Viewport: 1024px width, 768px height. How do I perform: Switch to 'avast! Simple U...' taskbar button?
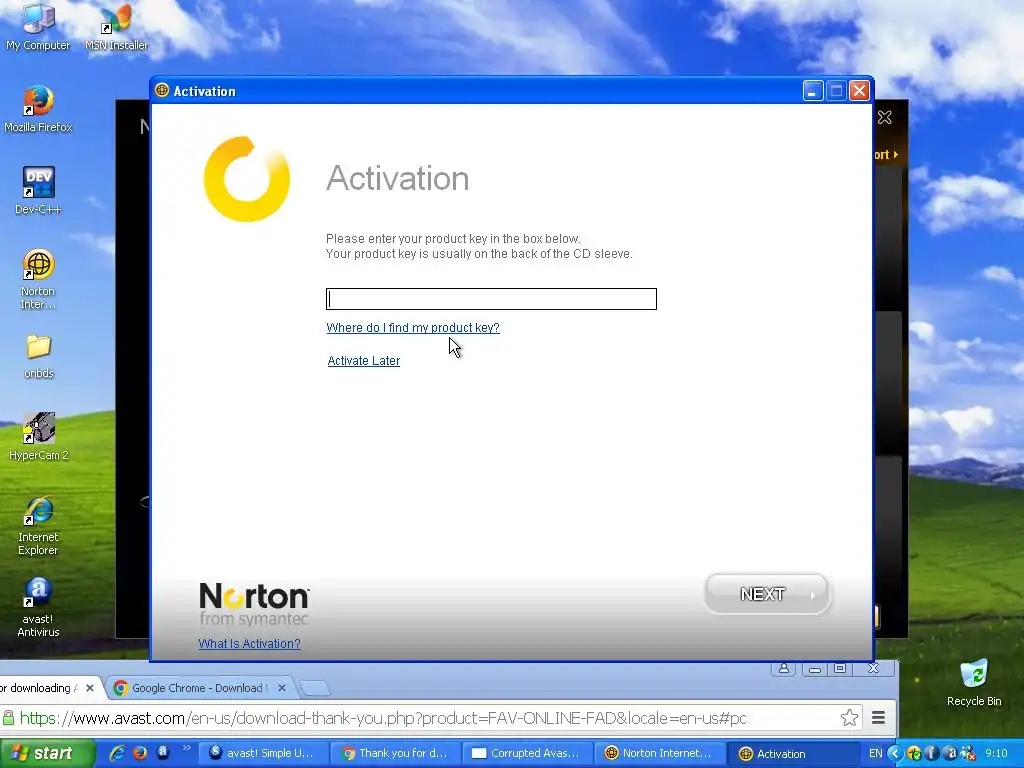[x=263, y=753]
